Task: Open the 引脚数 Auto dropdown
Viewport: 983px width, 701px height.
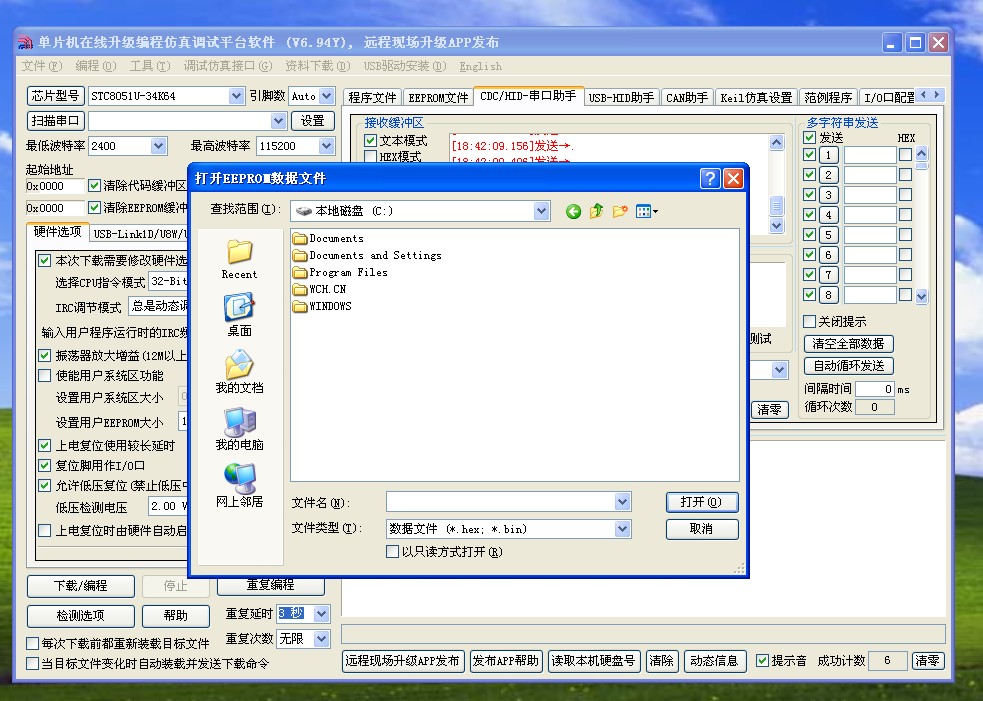Action: [x=327, y=96]
